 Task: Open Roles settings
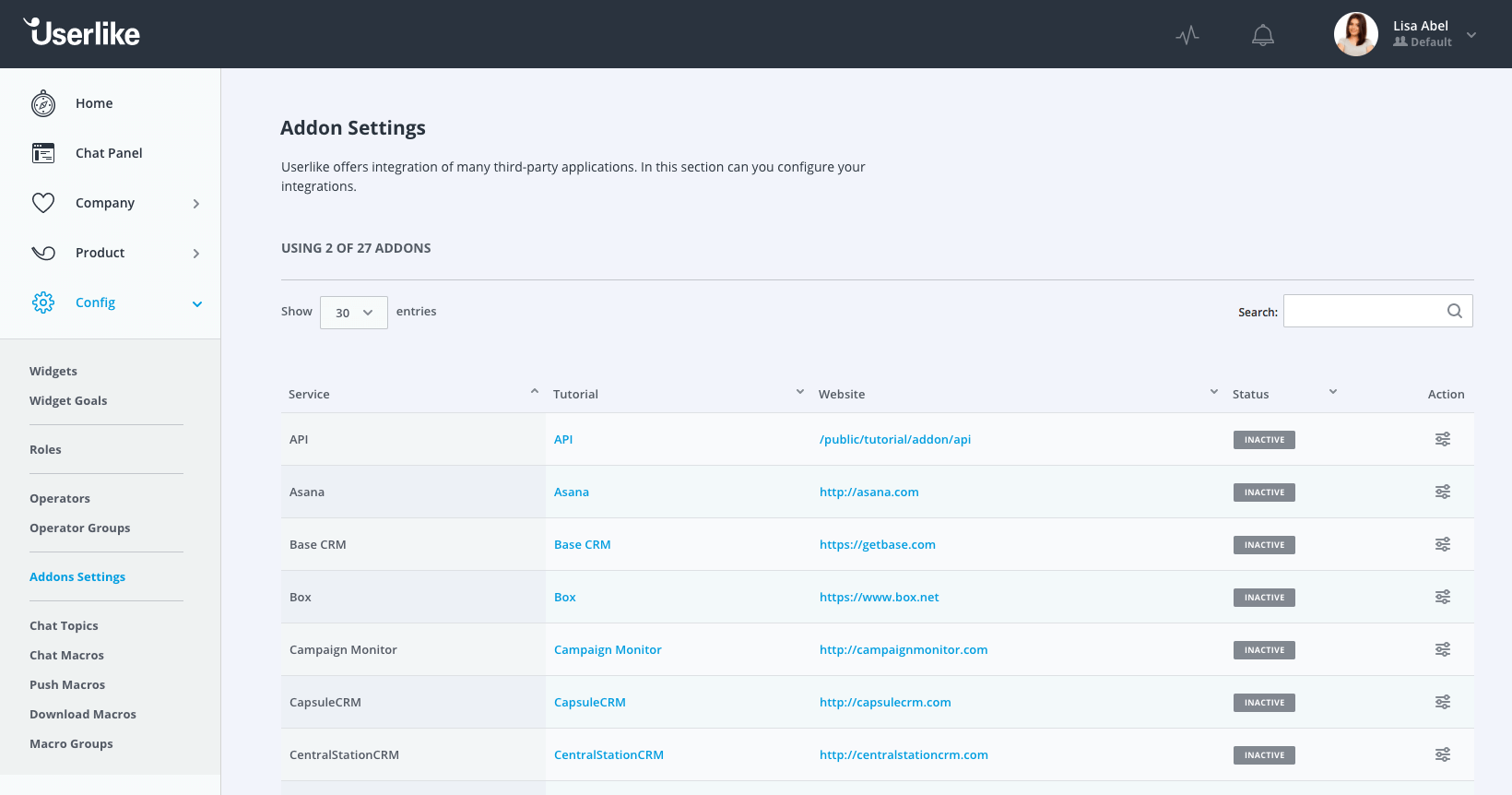click(45, 449)
